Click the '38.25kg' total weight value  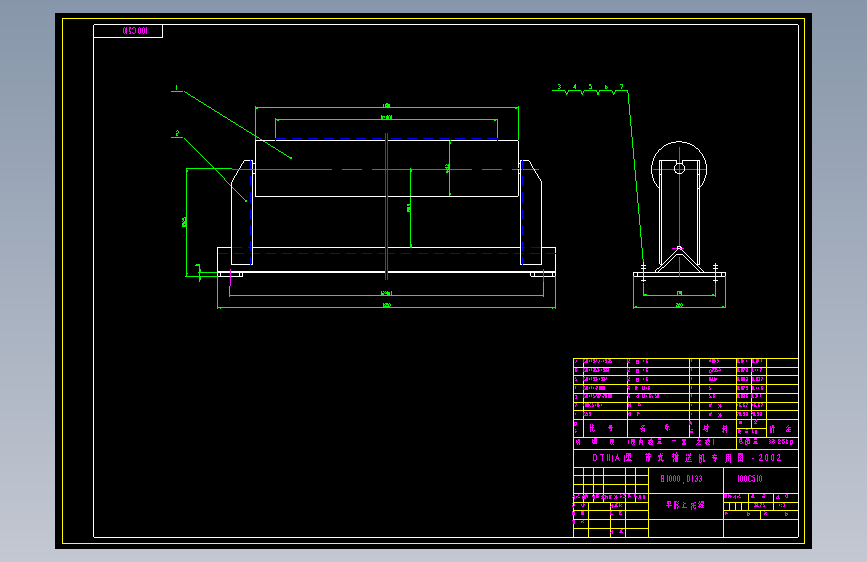(x=780, y=442)
